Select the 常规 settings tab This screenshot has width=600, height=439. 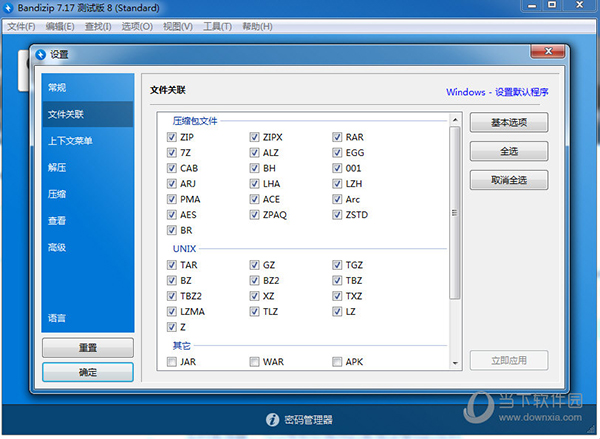pyautogui.click(x=88, y=87)
